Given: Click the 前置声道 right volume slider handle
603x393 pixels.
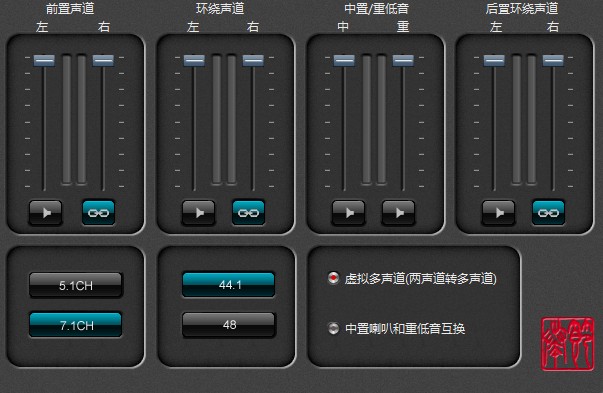Looking at the screenshot, I should pos(103,60).
